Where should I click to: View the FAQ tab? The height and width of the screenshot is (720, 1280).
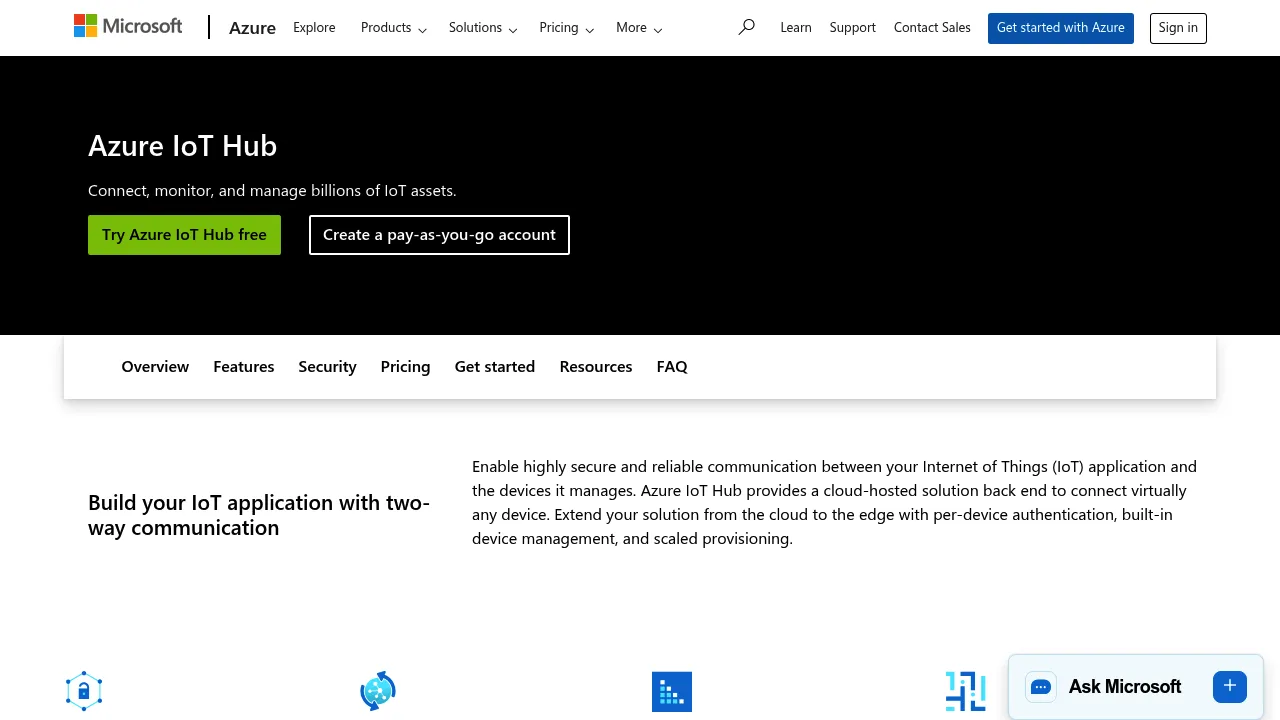point(672,367)
